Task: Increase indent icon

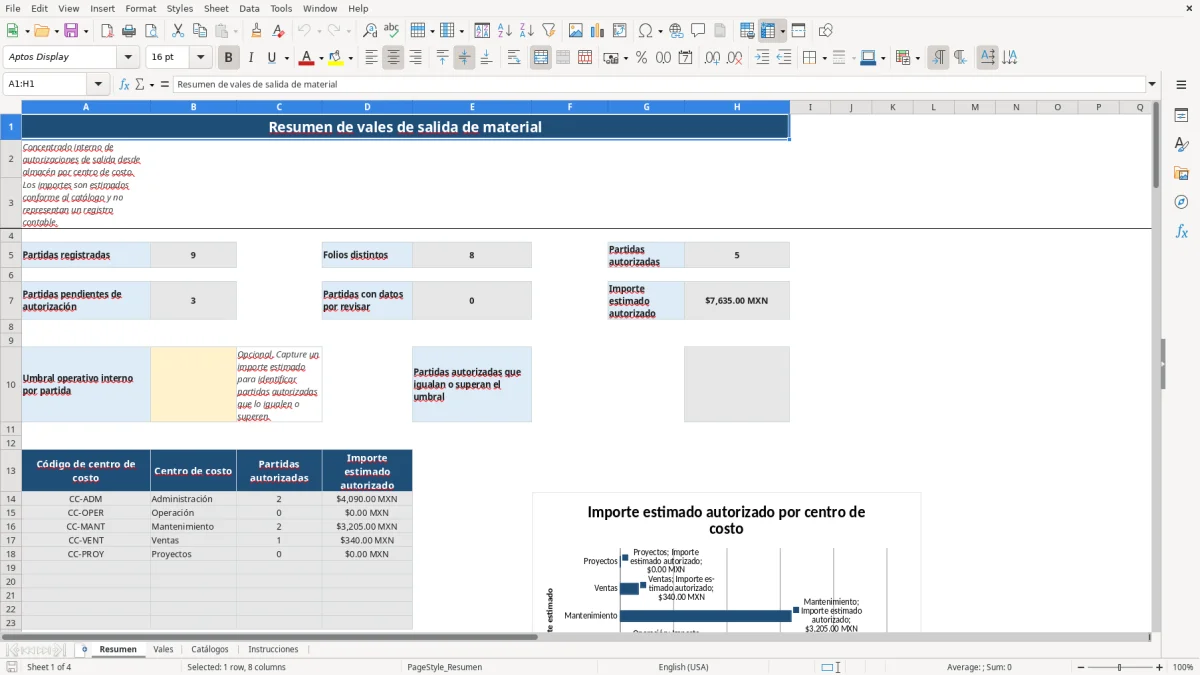Action: click(x=762, y=58)
